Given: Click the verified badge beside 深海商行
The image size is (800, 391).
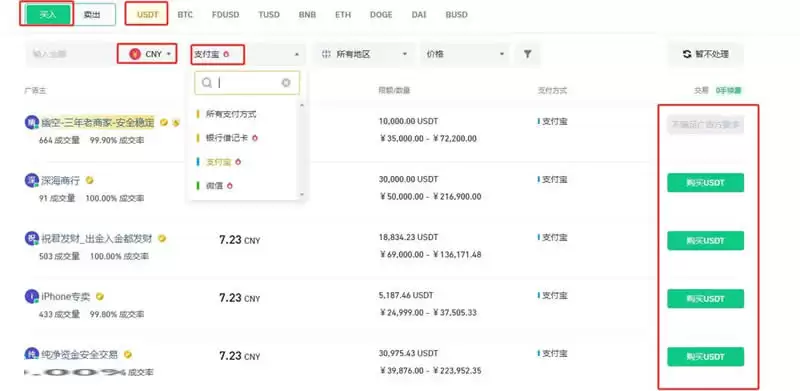Looking at the screenshot, I should [89, 180].
